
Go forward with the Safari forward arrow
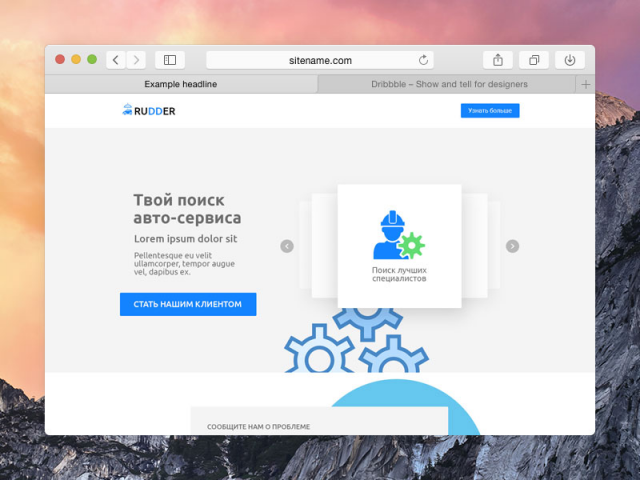[x=136, y=60]
